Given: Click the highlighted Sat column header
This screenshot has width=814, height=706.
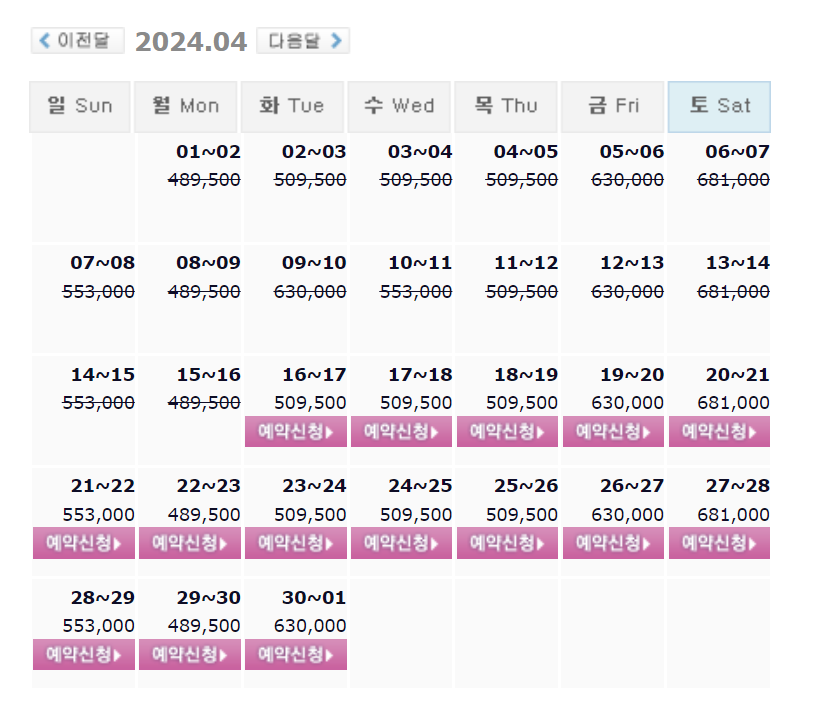Looking at the screenshot, I should coord(720,106).
